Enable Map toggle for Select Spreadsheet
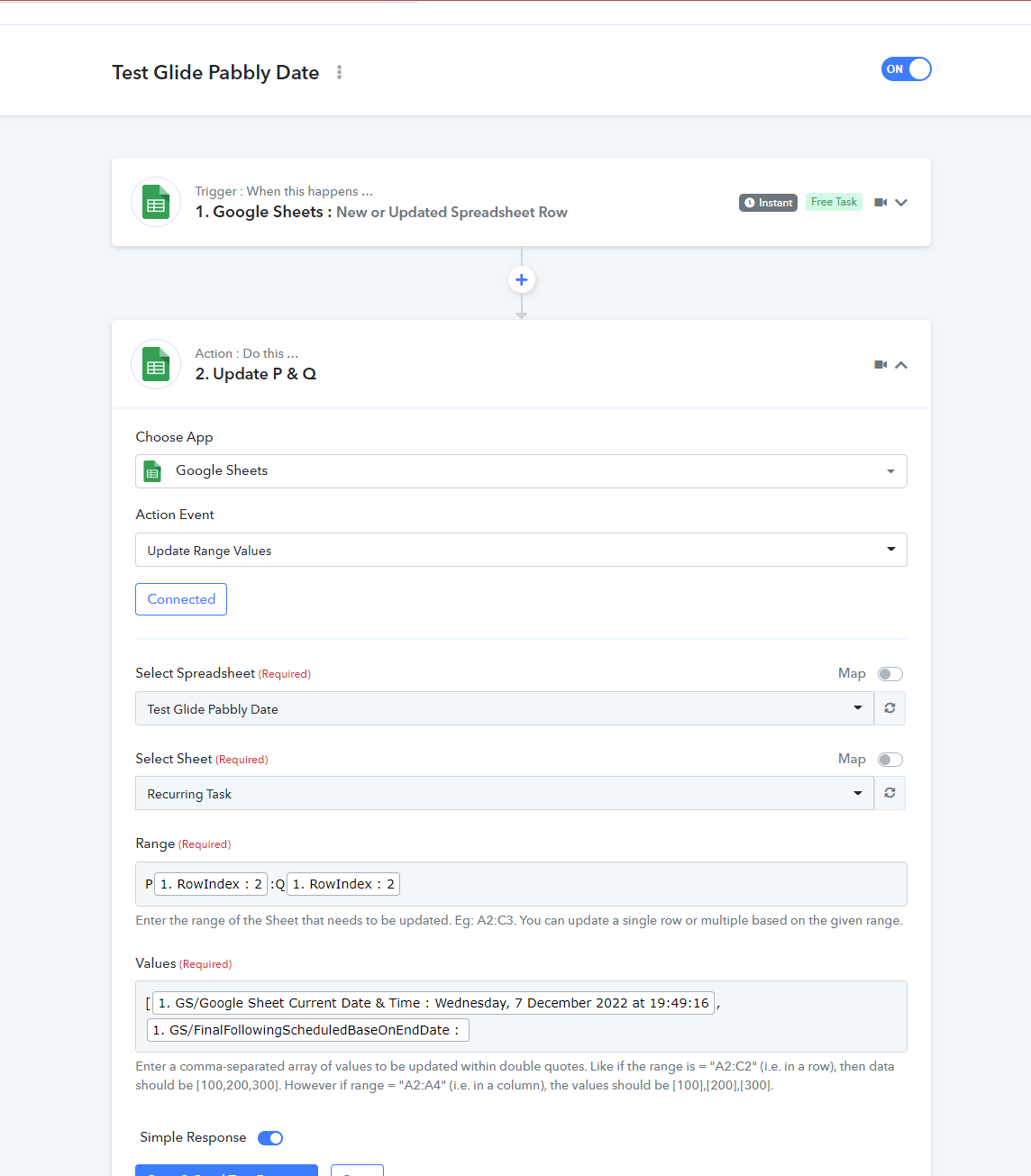 pyautogui.click(x=890, y=674)
